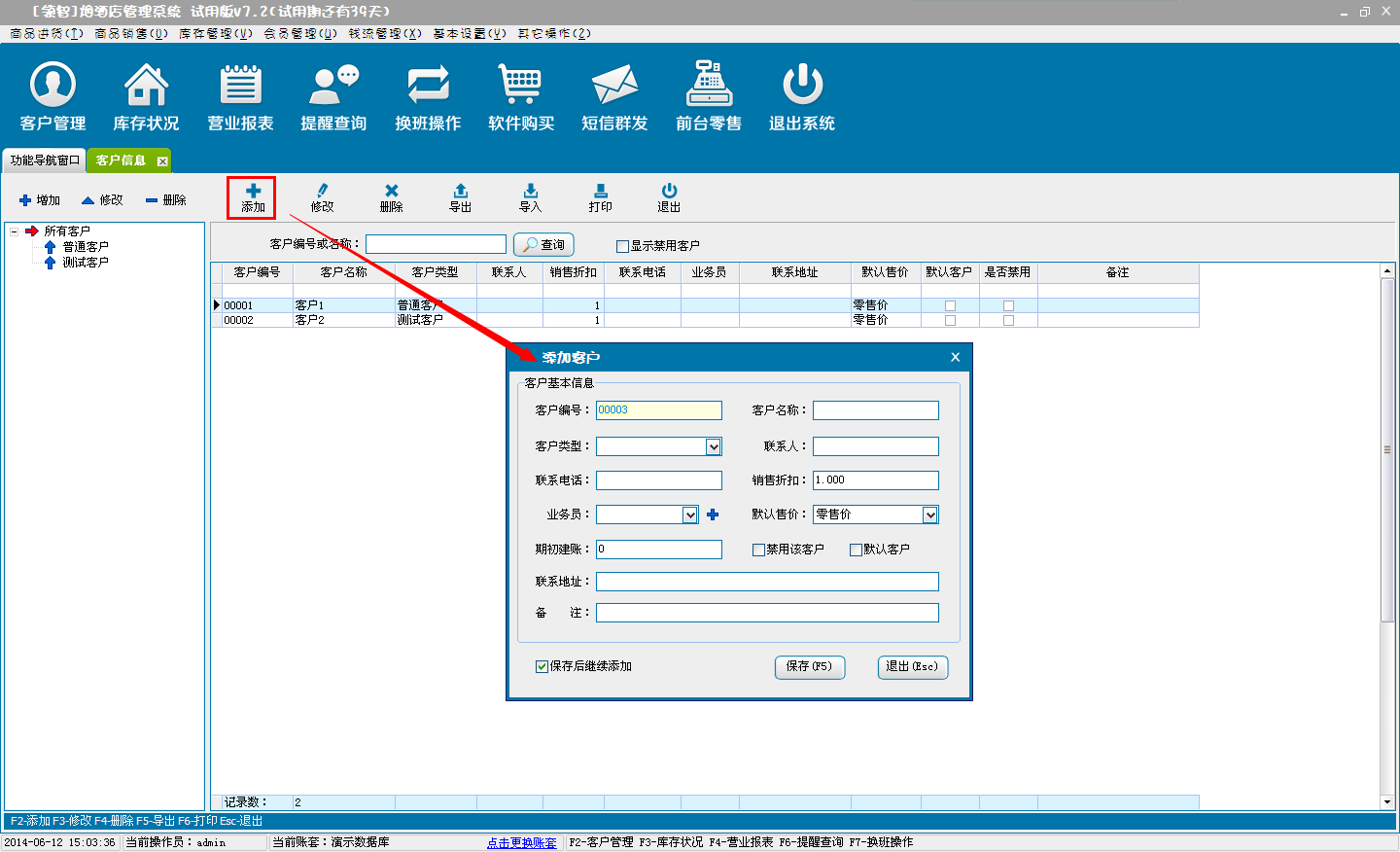Open the 默认售价 dropdown list
Screen dimensions: 1400x852
[x=929, y=515]
